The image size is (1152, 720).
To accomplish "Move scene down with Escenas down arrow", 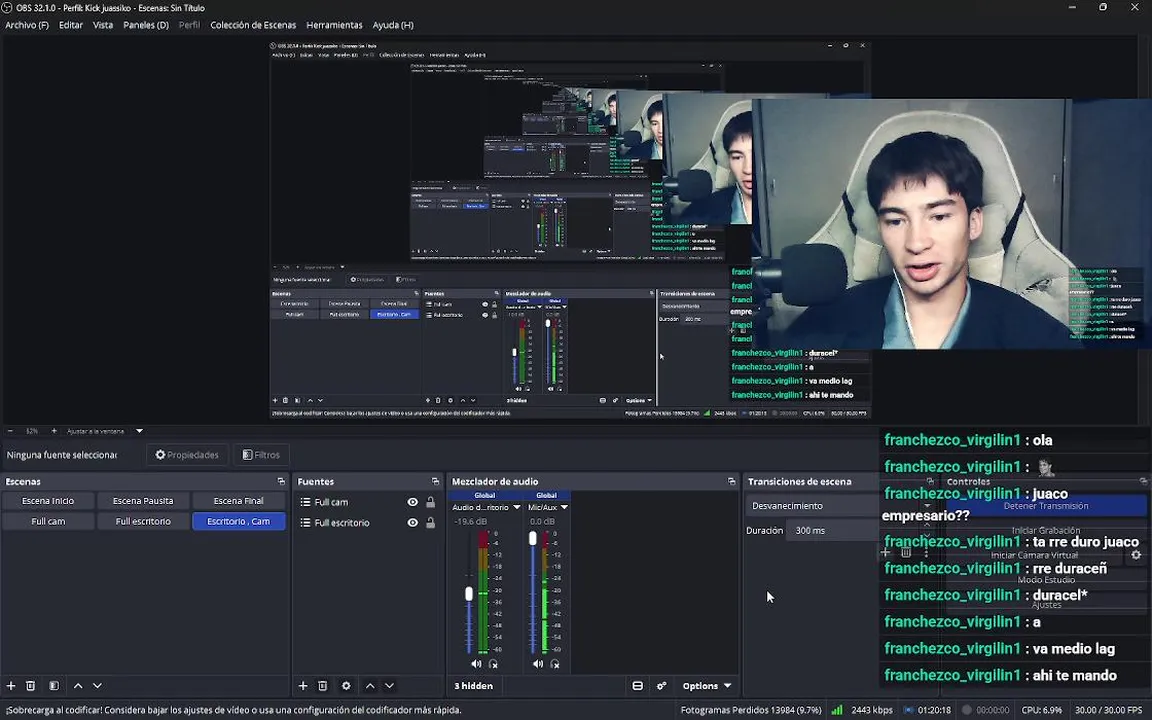I will (97, 685).
